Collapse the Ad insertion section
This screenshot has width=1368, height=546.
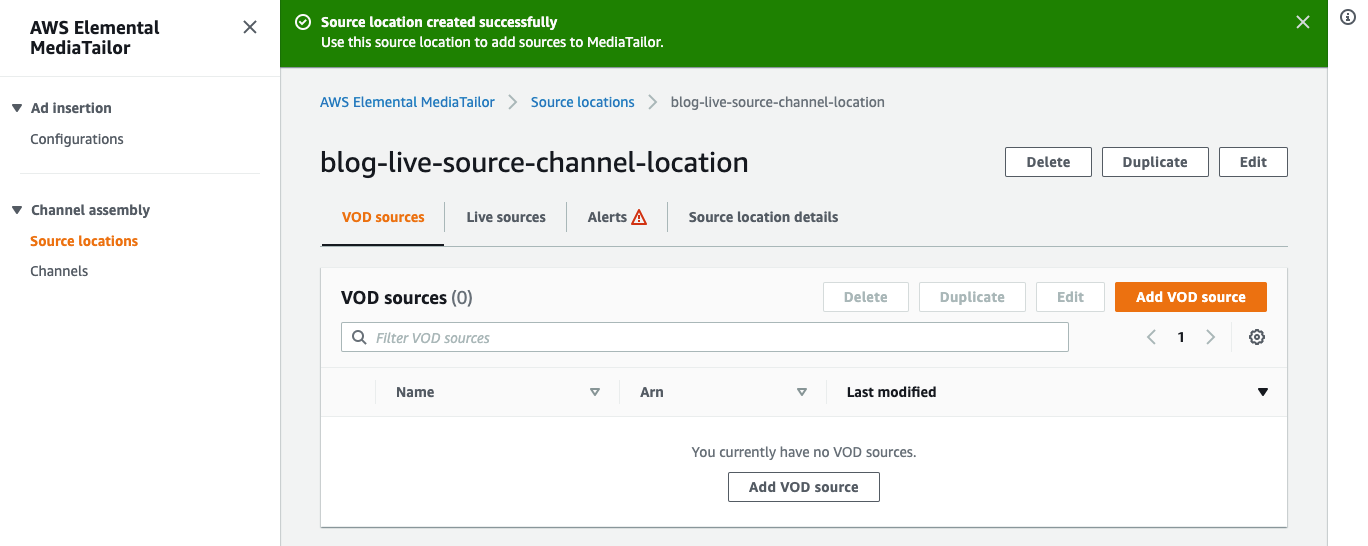tap(17, 108)
